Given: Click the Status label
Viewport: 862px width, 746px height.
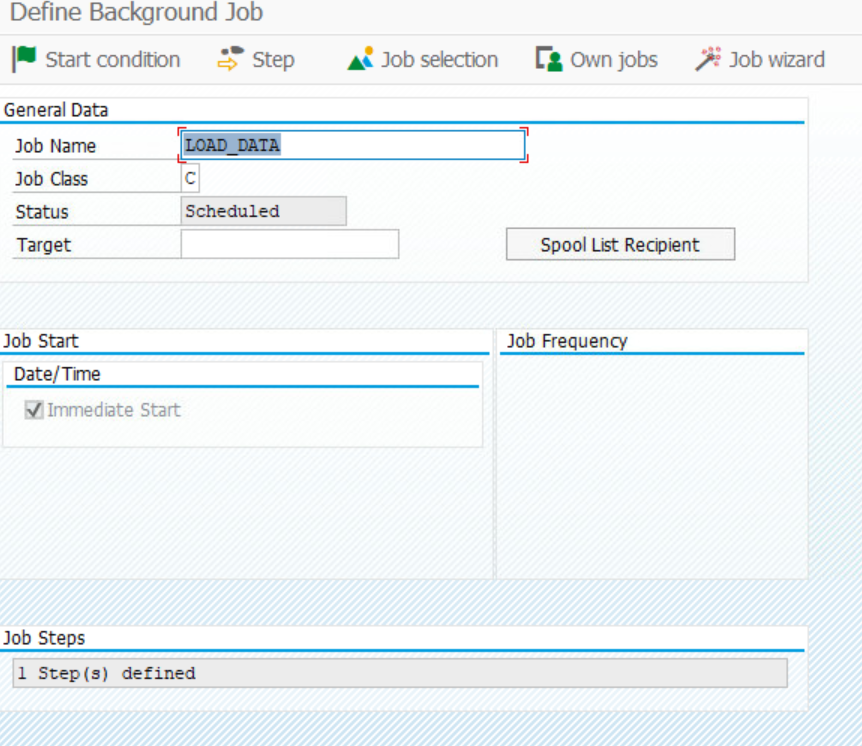Looking at the screenshot, I should [42, 212].
